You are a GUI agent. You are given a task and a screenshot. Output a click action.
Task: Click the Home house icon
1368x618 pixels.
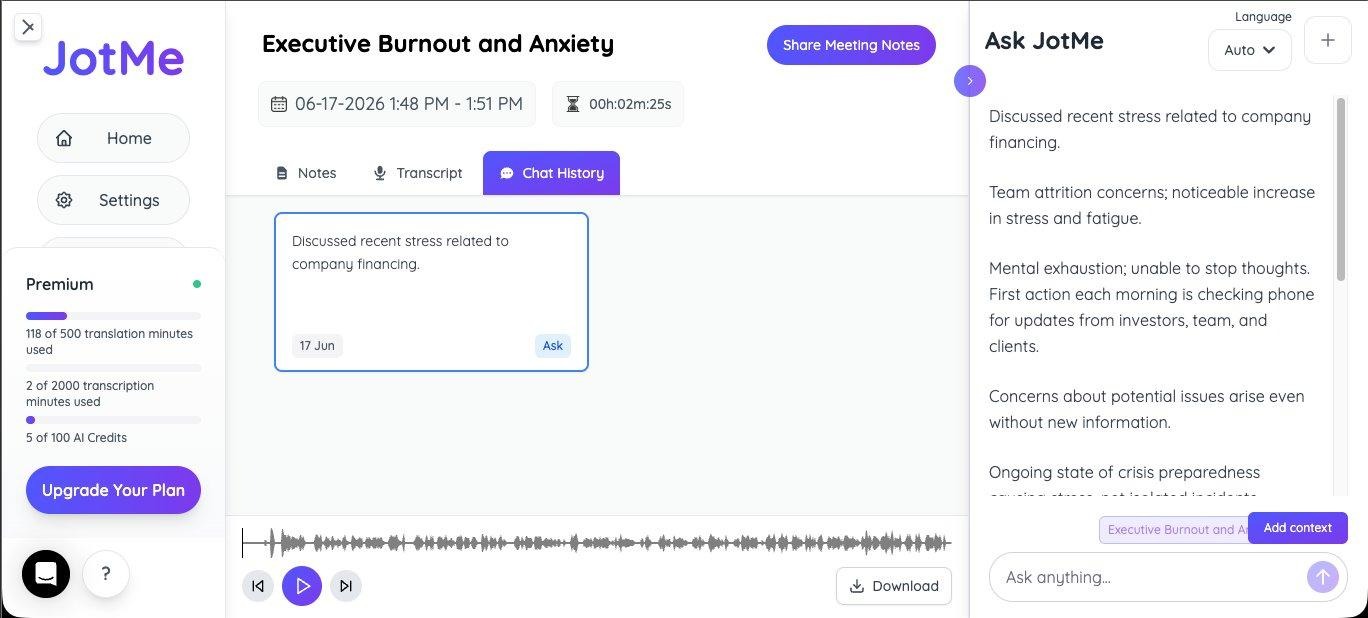tap(64, 138)
